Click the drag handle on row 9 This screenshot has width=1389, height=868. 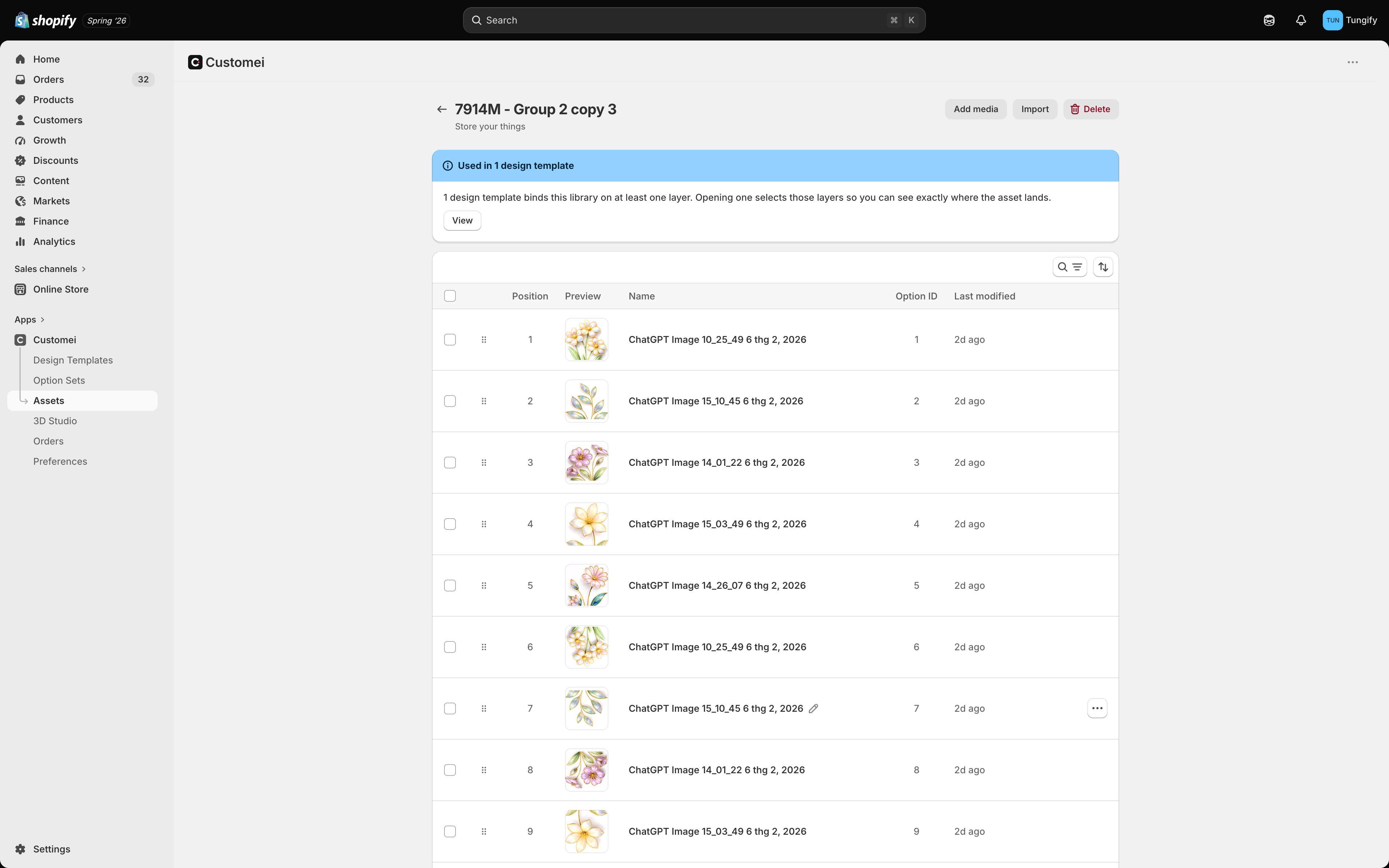point(484,831)
